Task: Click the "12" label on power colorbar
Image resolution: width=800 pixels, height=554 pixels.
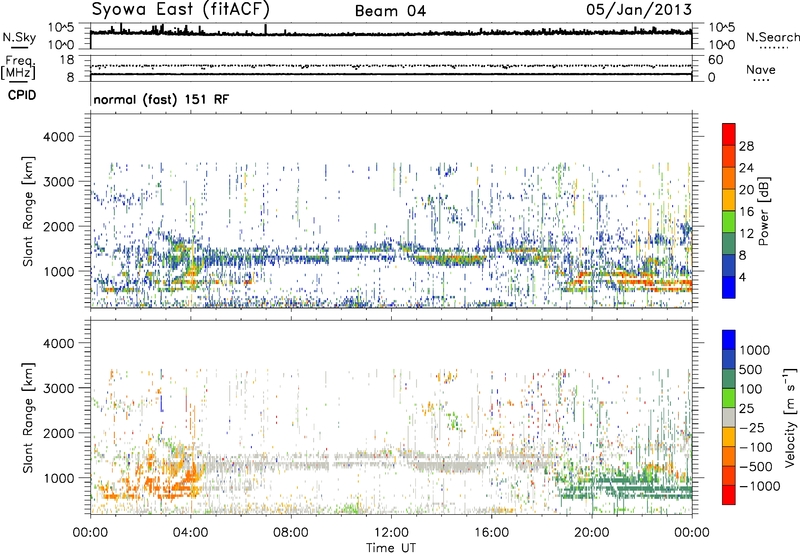Action: 746,234
